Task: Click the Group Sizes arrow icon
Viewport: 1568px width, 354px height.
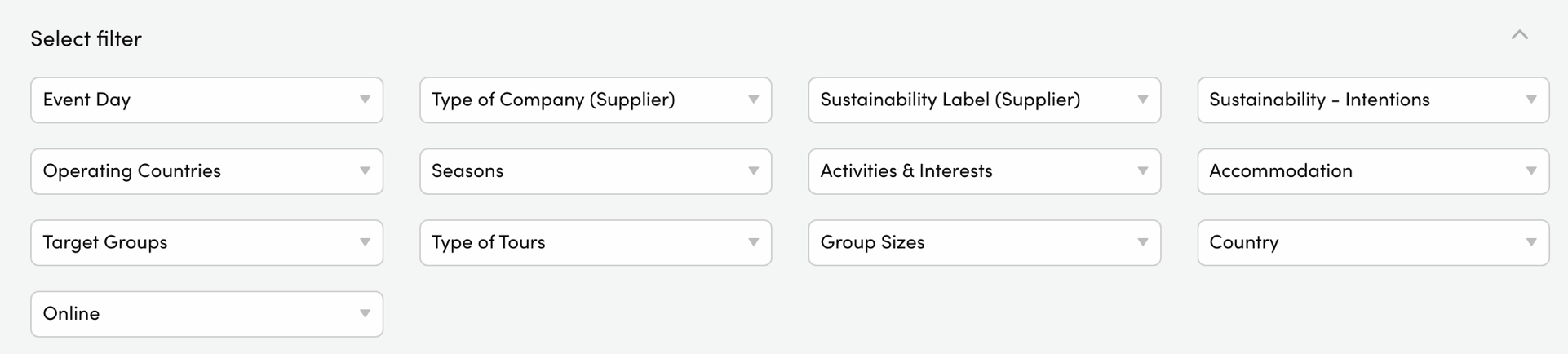Action: click(x=1142, y=242)
